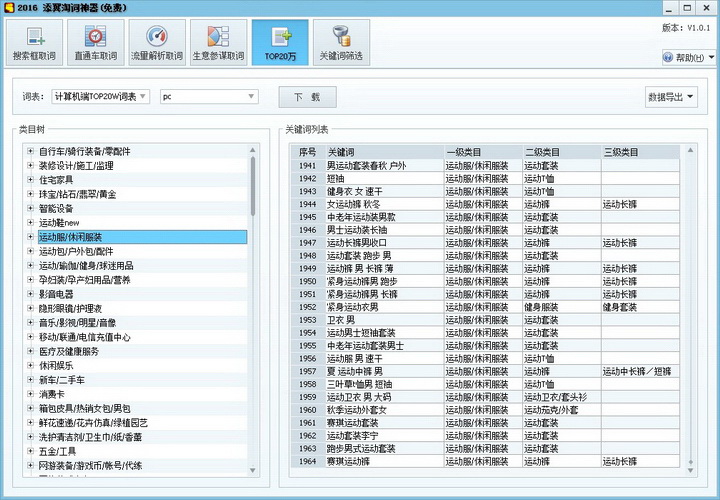Expand the 自行车/骑行装备/零配件 node
Image resolution: width=720 pixels, height=500 pixels.
(30, 151)
